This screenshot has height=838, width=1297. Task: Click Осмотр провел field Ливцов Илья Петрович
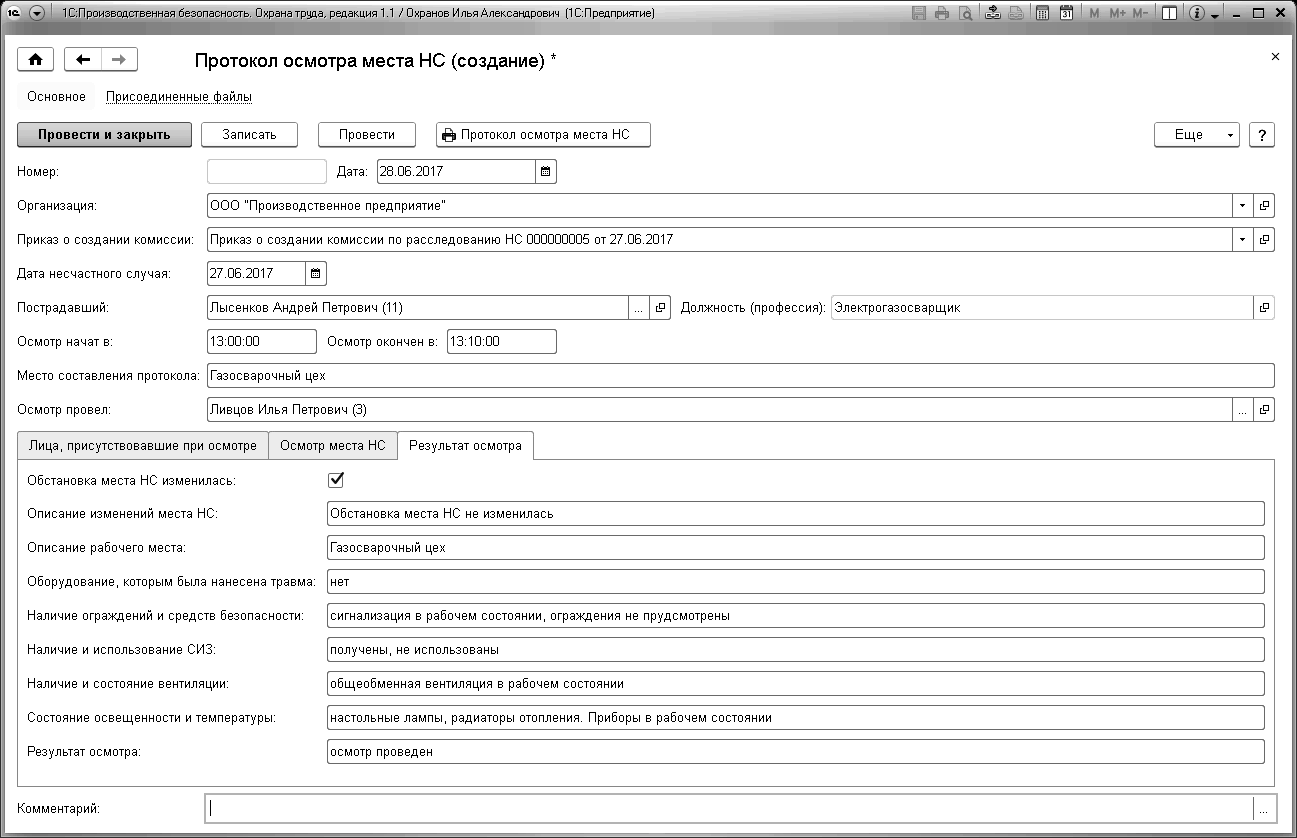pyautogui.click(x=720, y=409)
